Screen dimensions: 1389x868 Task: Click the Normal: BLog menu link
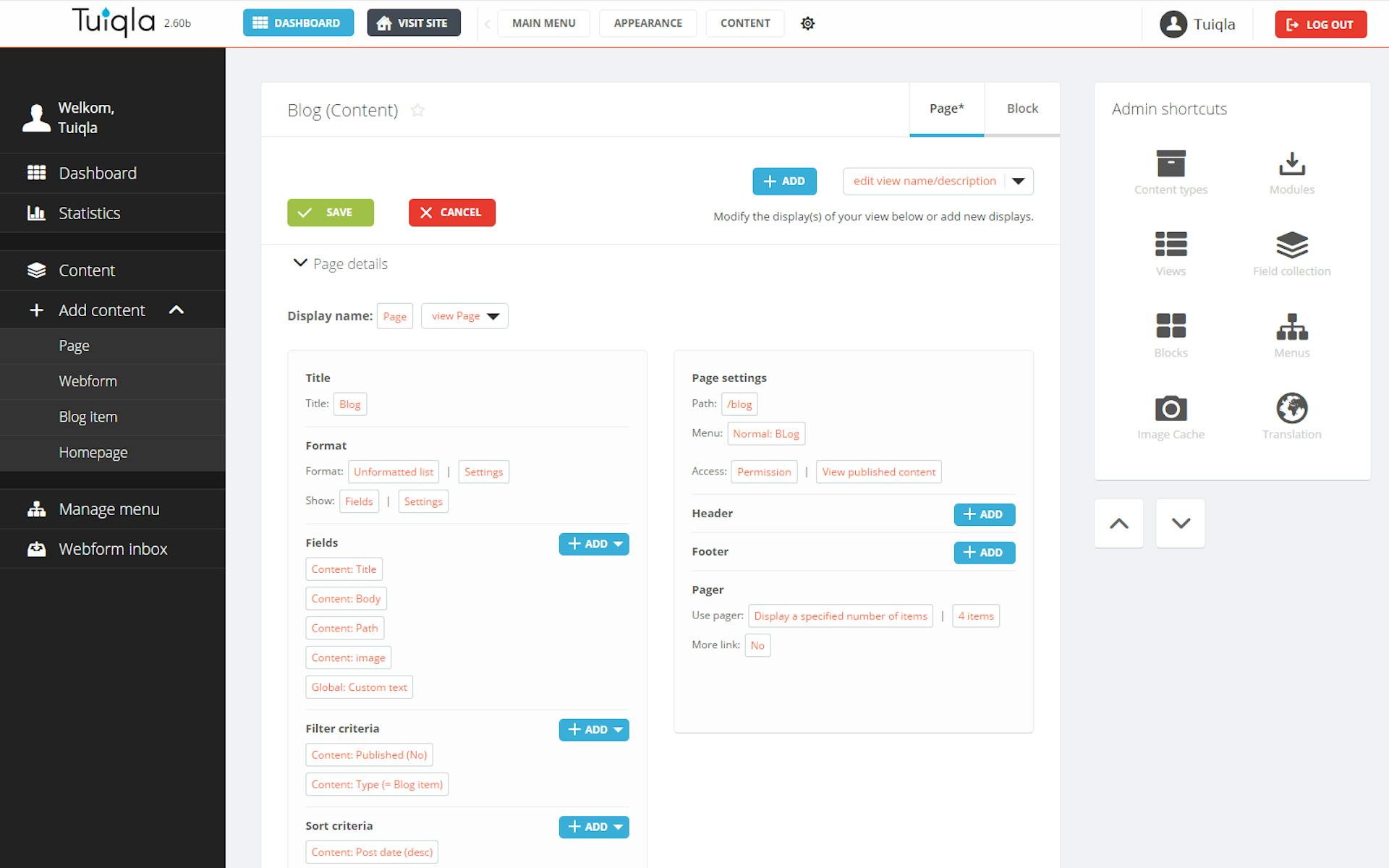(766, 434)
